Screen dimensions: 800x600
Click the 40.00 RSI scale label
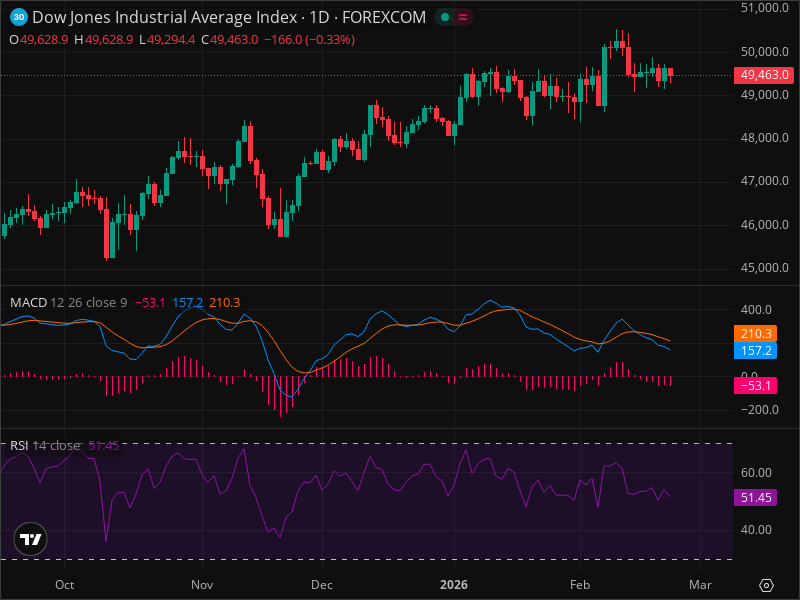coord(756,530)
